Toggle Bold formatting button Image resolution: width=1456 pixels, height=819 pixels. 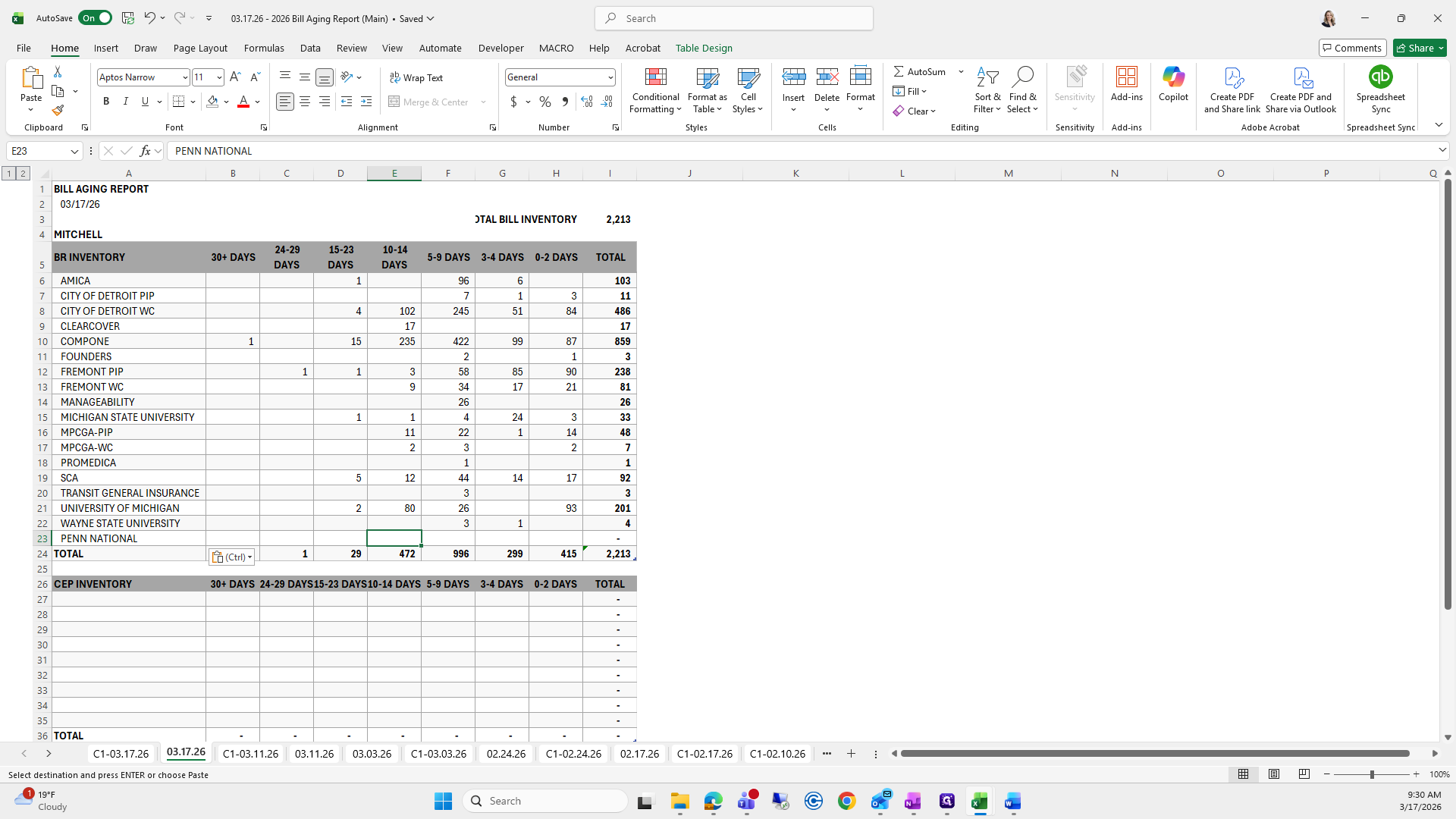(x=106, y=102)
